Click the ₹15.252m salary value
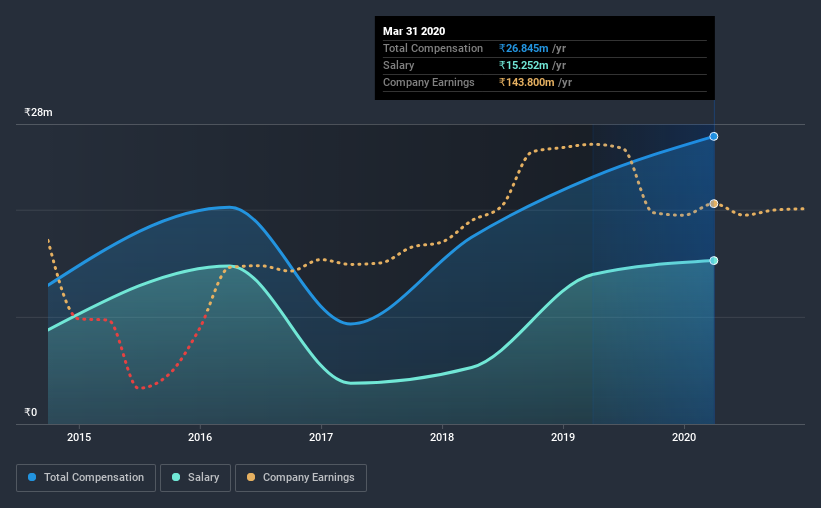 [x=524, y=65]
